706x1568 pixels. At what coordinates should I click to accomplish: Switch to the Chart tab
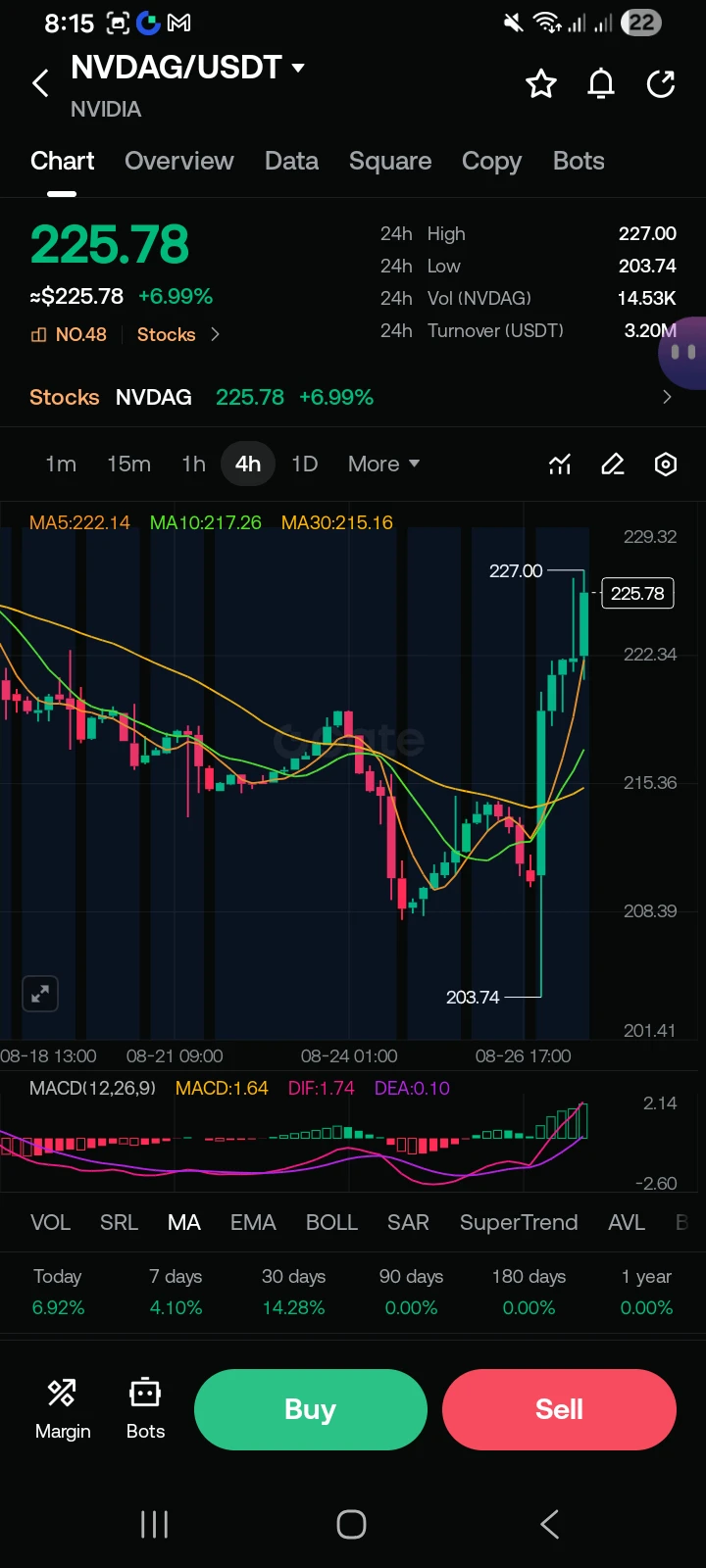(63, 161)
